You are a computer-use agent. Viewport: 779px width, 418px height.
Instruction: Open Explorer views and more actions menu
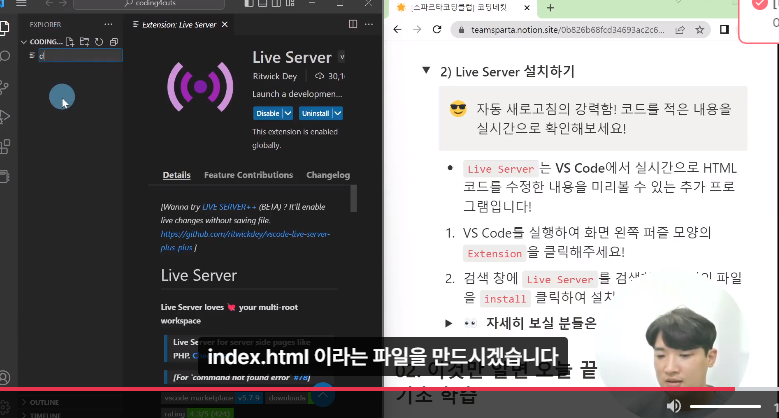point(108,24)
